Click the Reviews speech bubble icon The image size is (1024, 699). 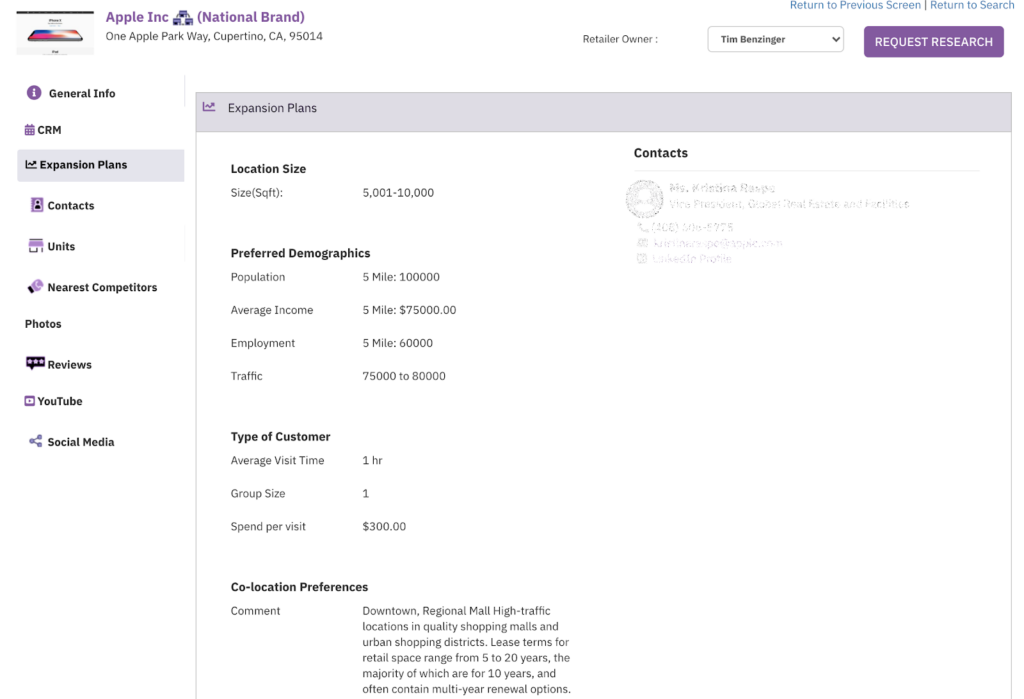coord(35,363)
